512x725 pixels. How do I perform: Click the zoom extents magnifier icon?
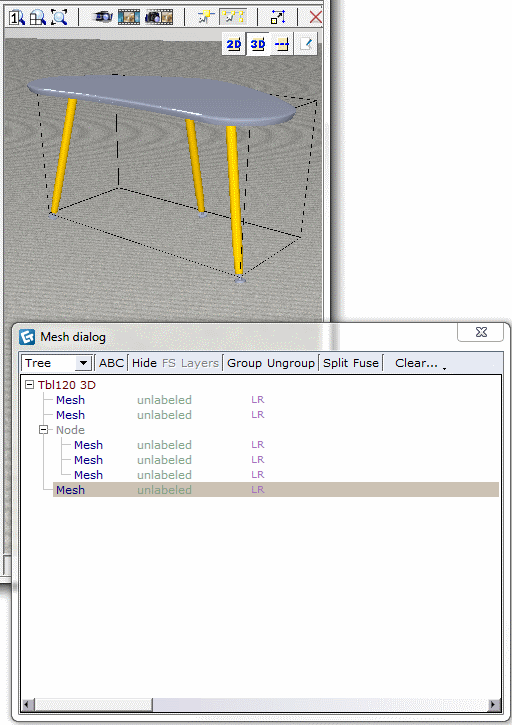tap(59, 18)
